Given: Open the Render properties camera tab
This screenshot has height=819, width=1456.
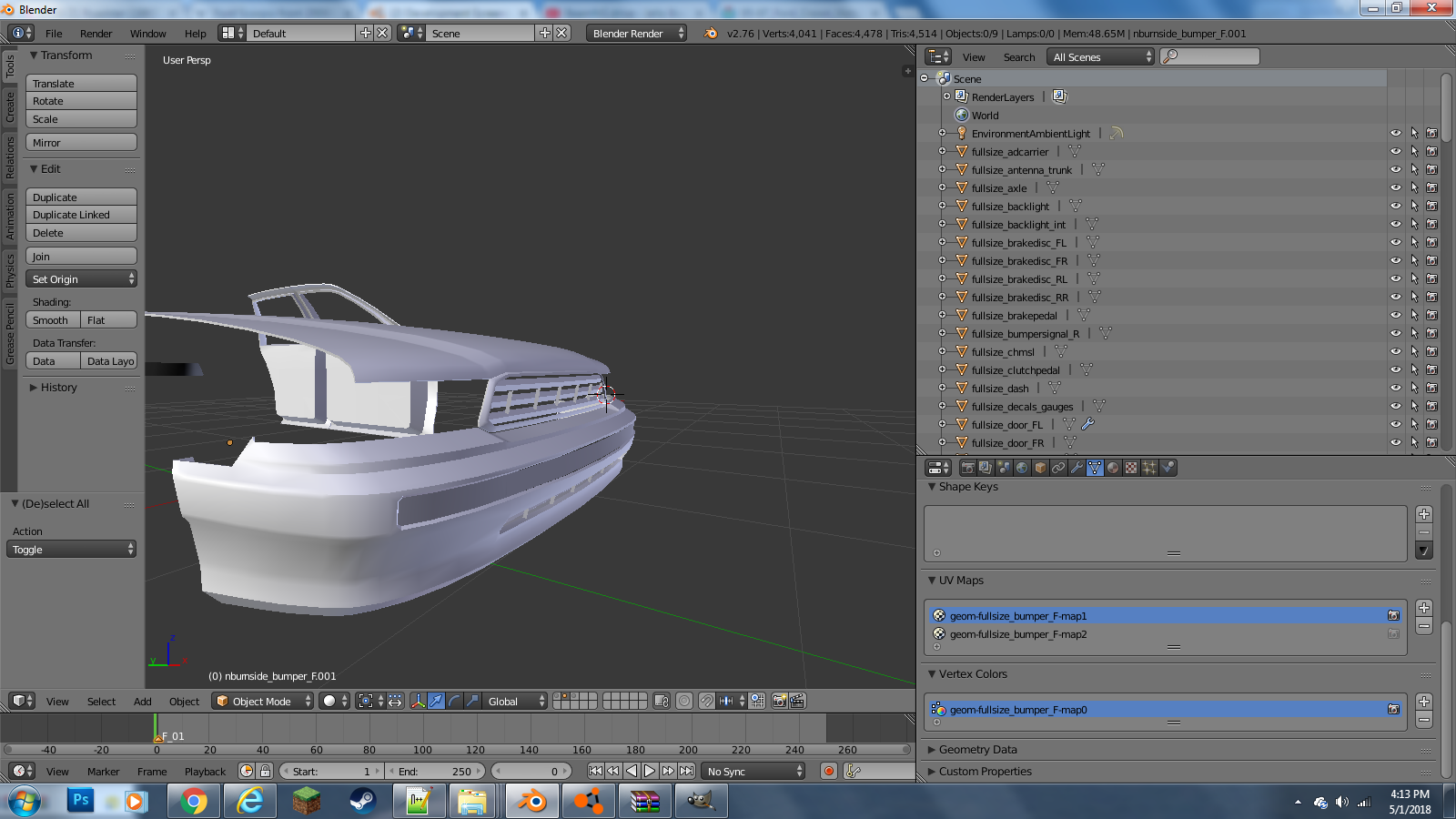Looking at the screenshot, I should click(967, 468).
